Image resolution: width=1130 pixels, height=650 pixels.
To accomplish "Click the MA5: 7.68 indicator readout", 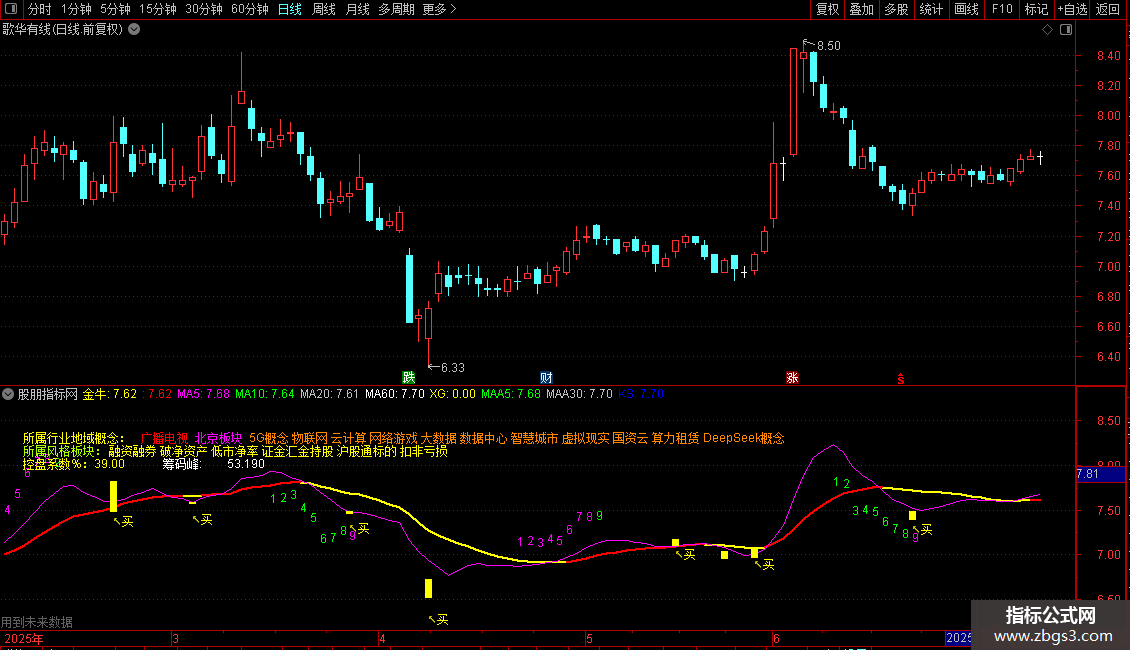I will point(203,394).
